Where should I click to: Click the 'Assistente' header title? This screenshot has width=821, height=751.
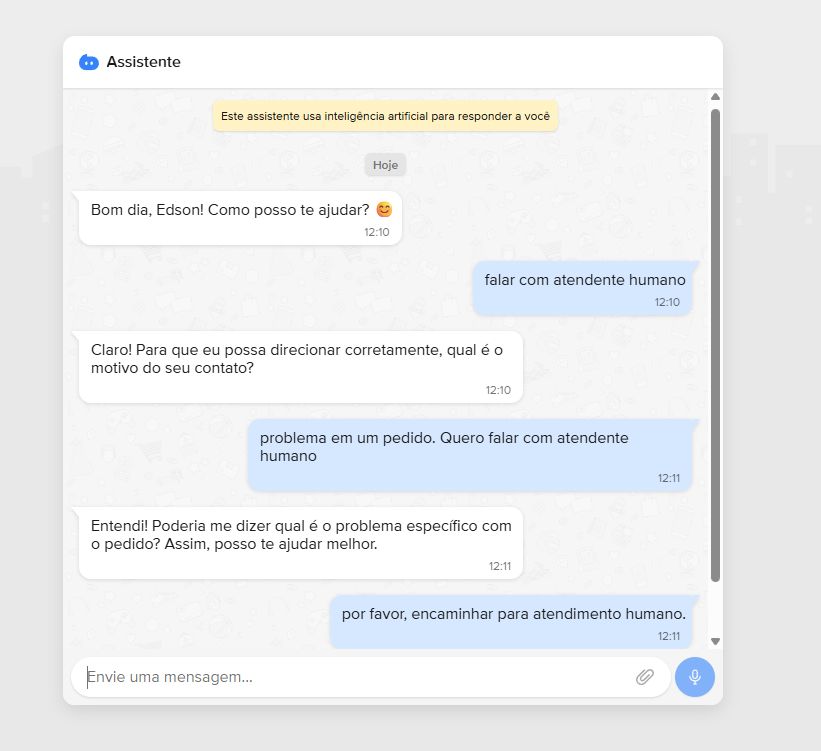click(143, 62)
